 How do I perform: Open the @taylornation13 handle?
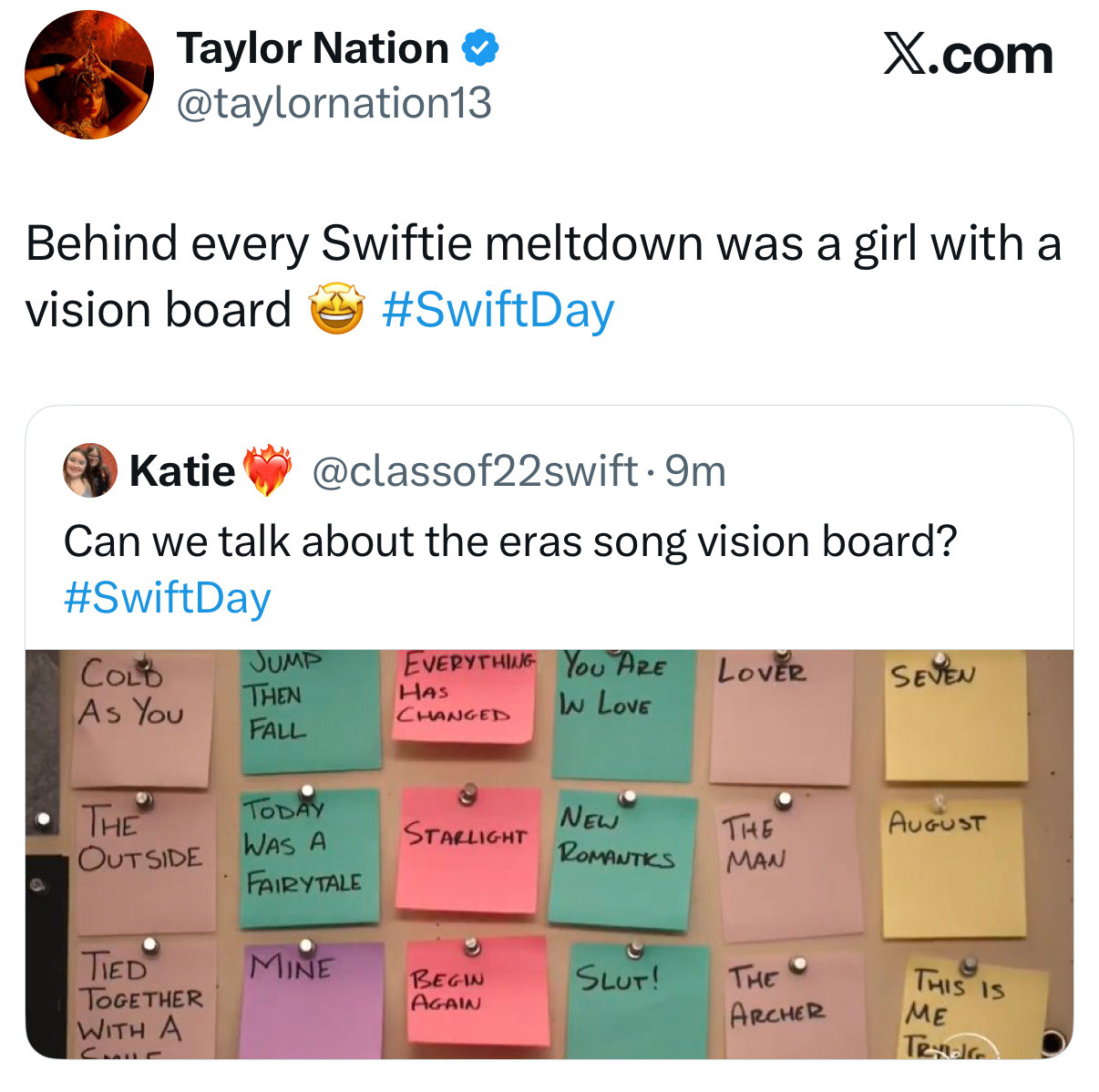[334, 103]
